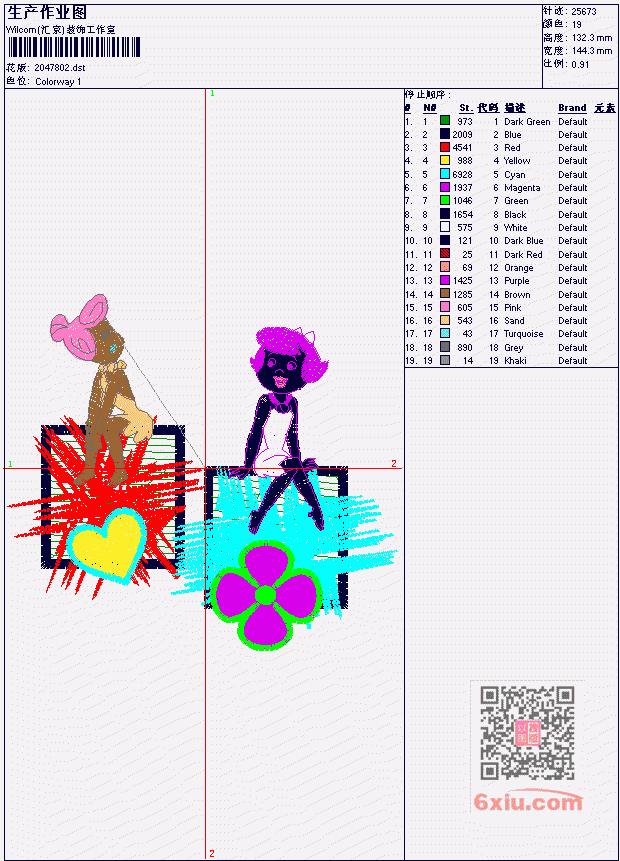Select the purple four-petal flower motif

point(266,595)
